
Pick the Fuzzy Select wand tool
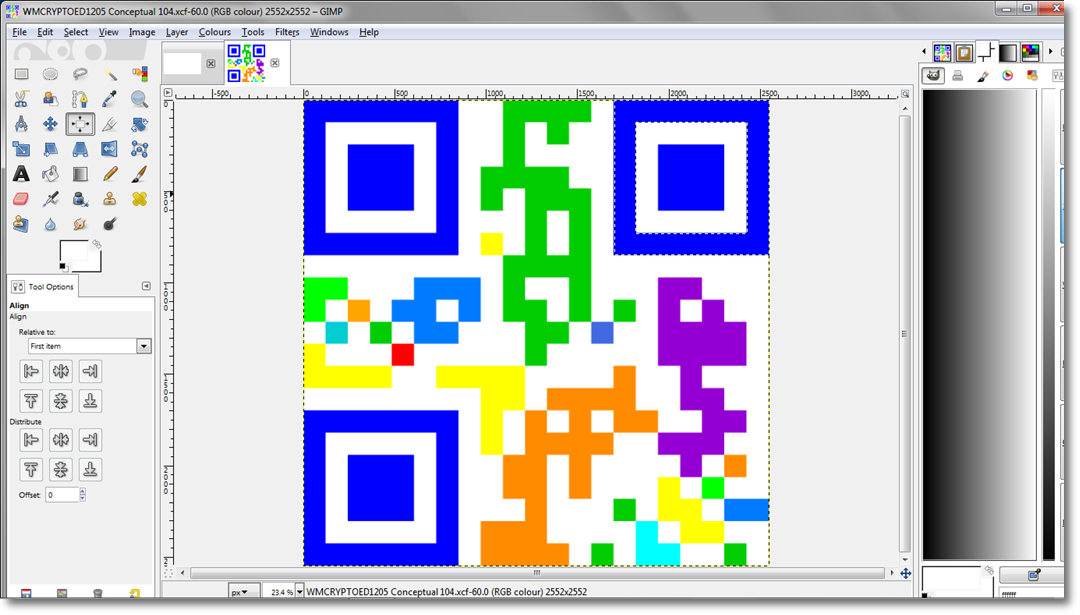click(x=110, y=74)
